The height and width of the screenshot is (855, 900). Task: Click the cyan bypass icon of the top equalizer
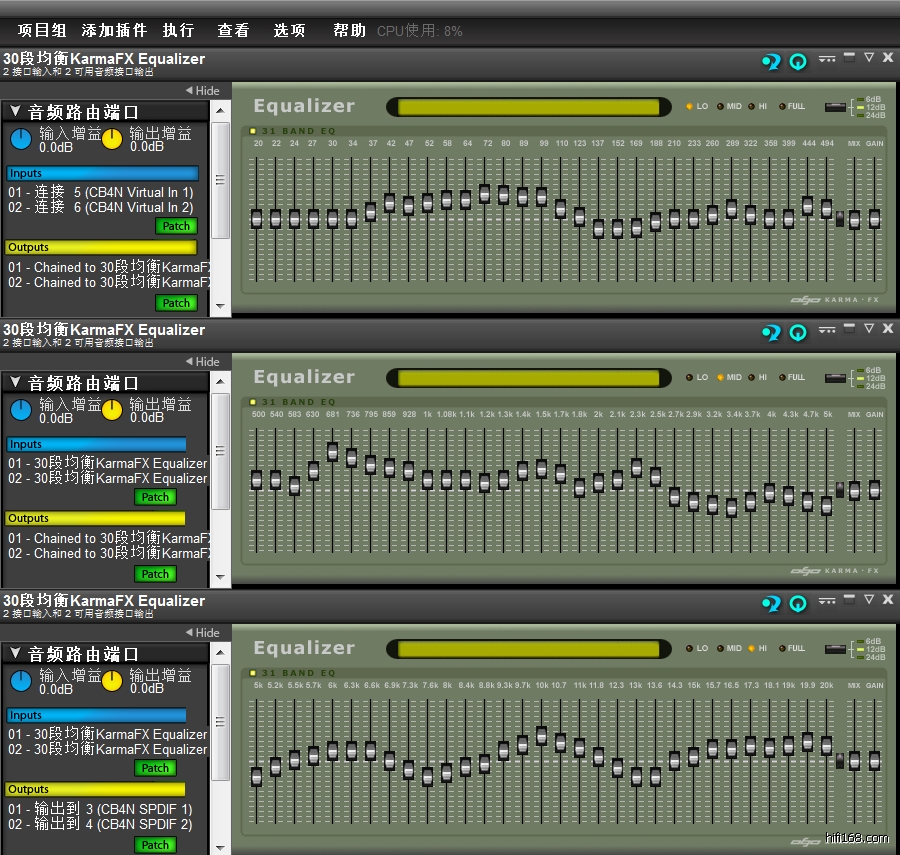pyautogui.click(x=770, y=61)
